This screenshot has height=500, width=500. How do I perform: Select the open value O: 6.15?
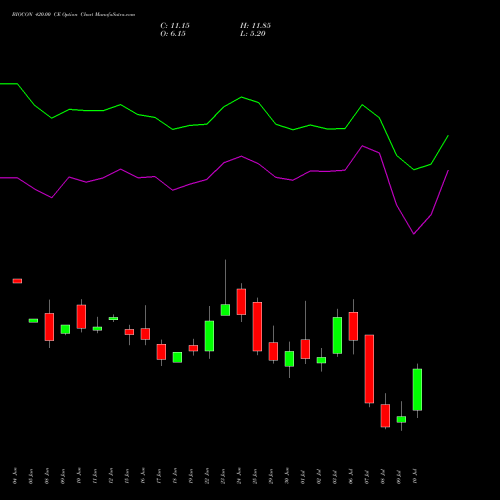(173, 34)
